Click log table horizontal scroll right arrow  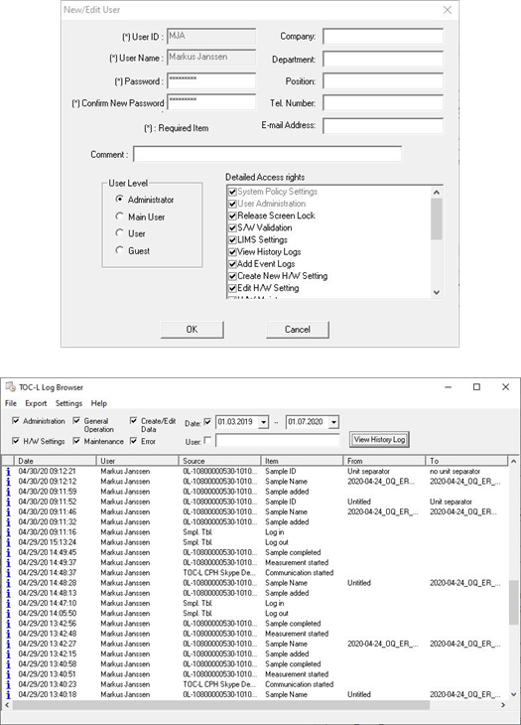pyautogui.click(x=503, y=705)
